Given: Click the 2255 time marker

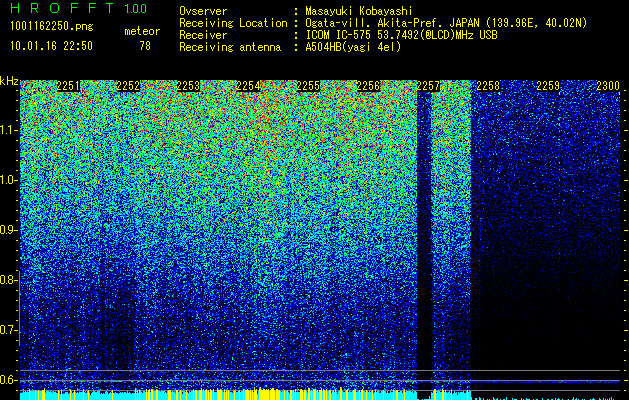Looking at the screenshot, I should click(x=308, y=86).
